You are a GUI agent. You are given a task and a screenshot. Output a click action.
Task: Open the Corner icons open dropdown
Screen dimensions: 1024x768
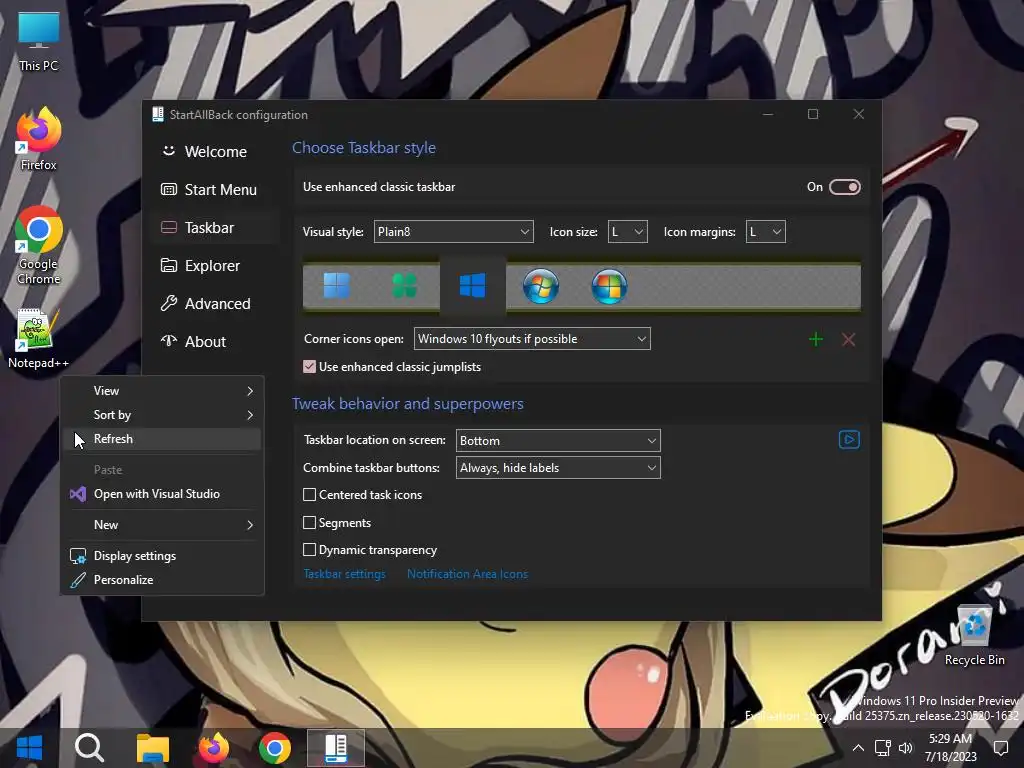pyautogui.click(x=532, y=339)
